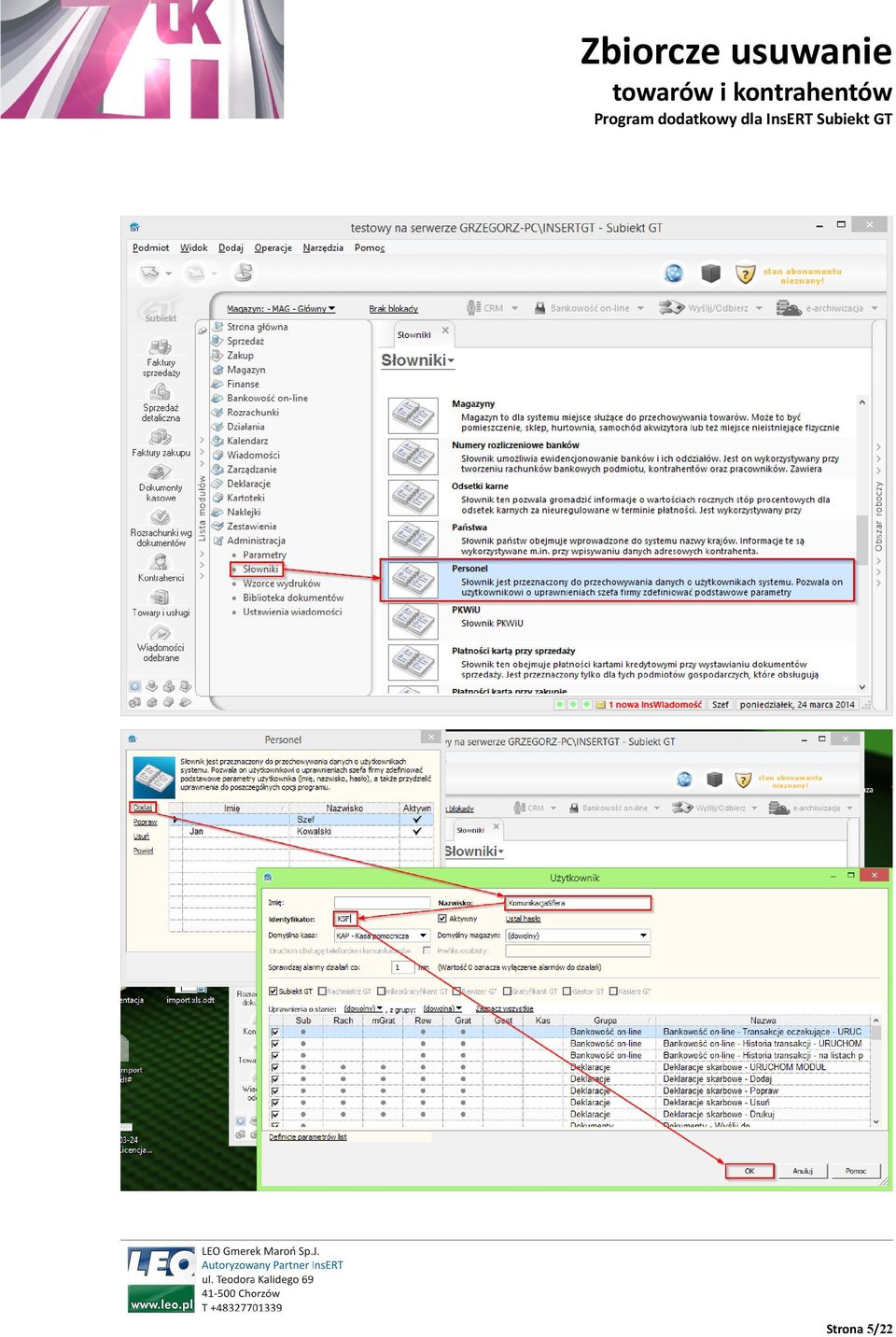Screen dimensions: 896x1337
Task: Expand the CRM dropdown arrow
Action: pyautogui.click(x=514, y=308)
